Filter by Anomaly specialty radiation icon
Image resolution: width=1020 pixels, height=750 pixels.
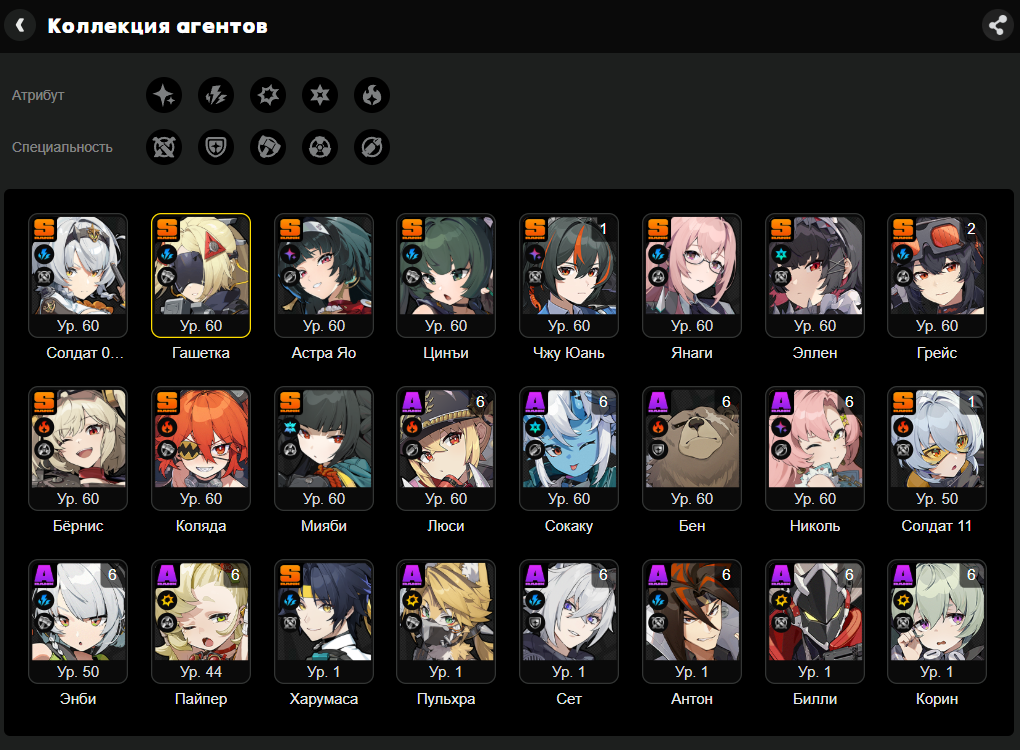(320, 147)
